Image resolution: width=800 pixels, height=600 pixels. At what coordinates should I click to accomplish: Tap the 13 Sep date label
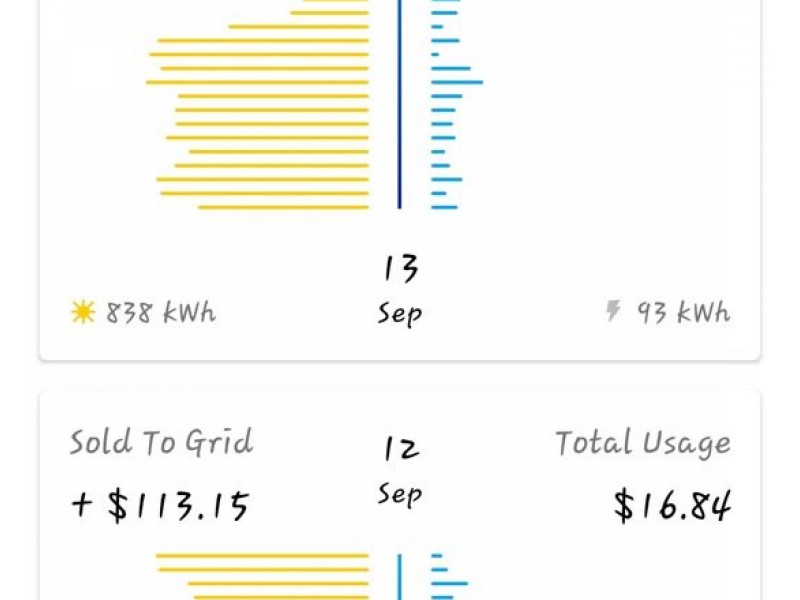pyautogui.click(x=399, y=290)
